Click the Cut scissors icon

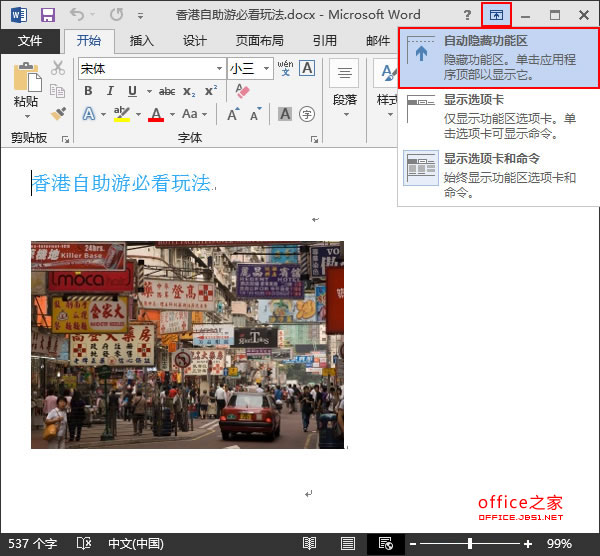(x=58, y=68)
